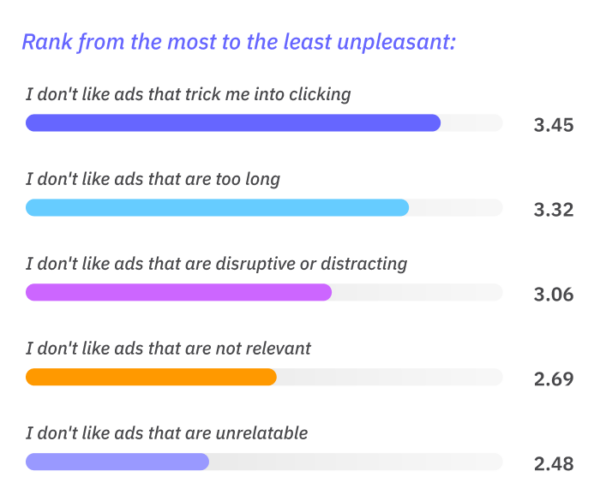Click the 3.32 score value

click(x=554, y=210)
